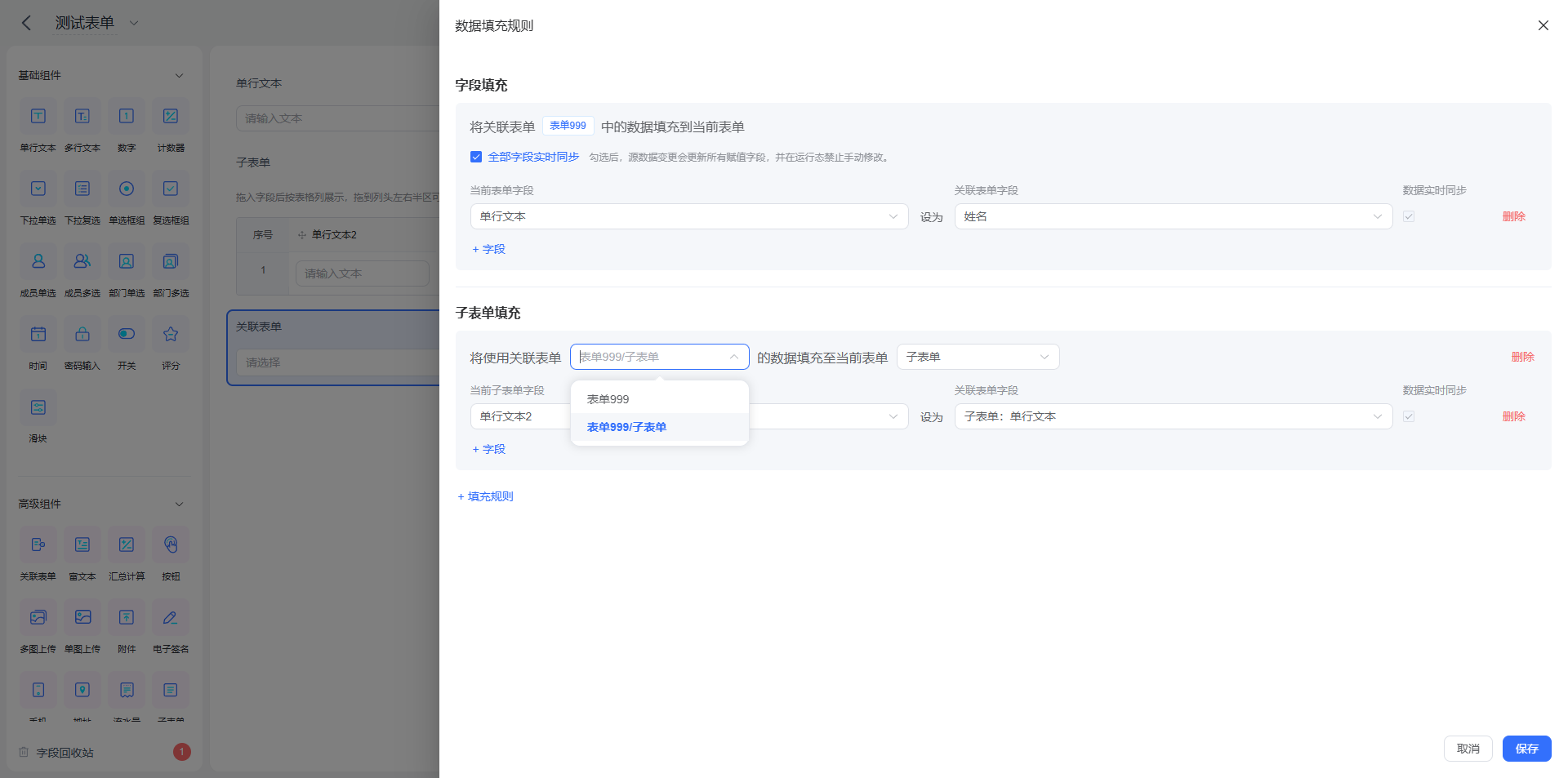1568x778 pixels.
Task: Select the 计数器 component icon
Action: (x=171, y=116)
